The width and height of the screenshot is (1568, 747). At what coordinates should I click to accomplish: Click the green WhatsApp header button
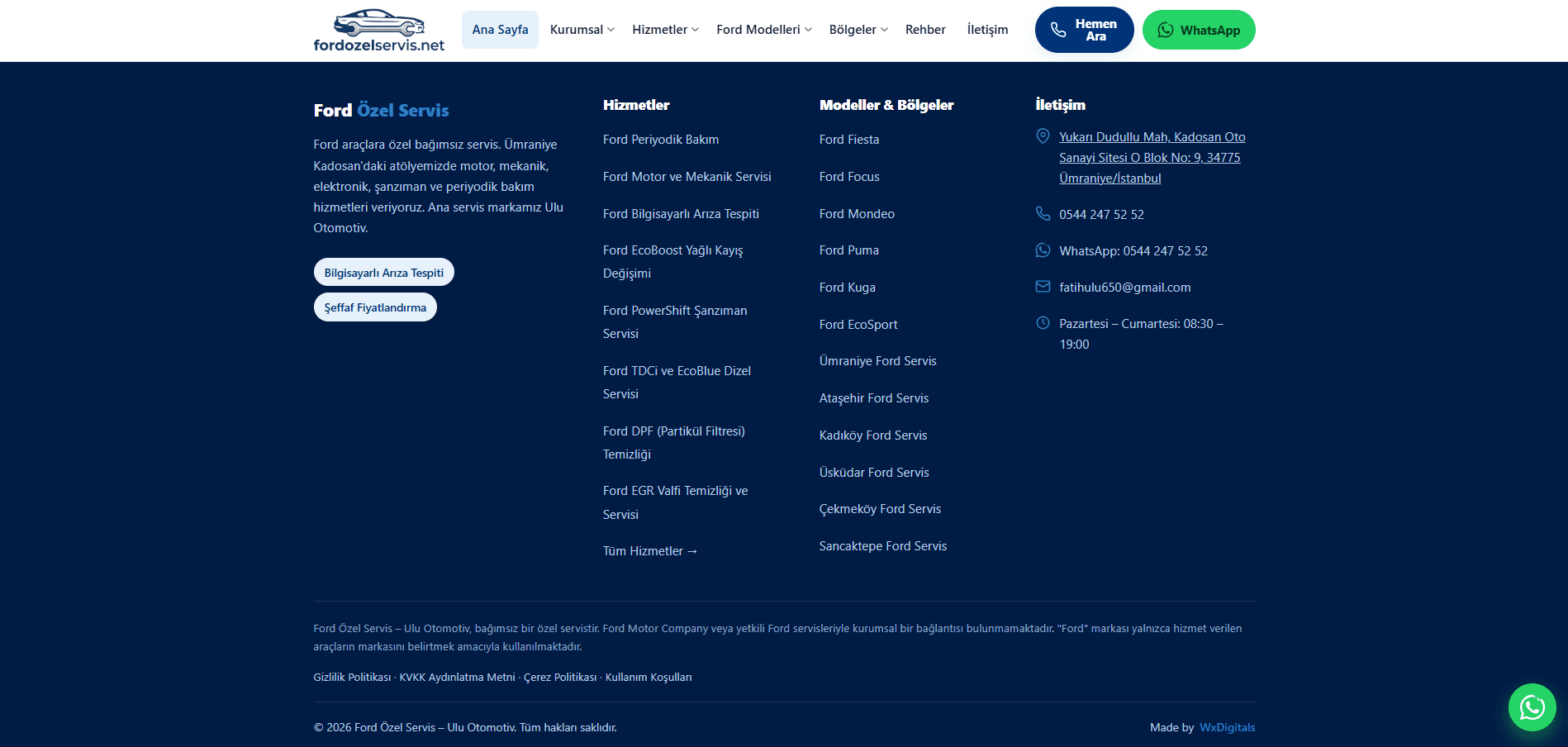tap(1199, 30)
